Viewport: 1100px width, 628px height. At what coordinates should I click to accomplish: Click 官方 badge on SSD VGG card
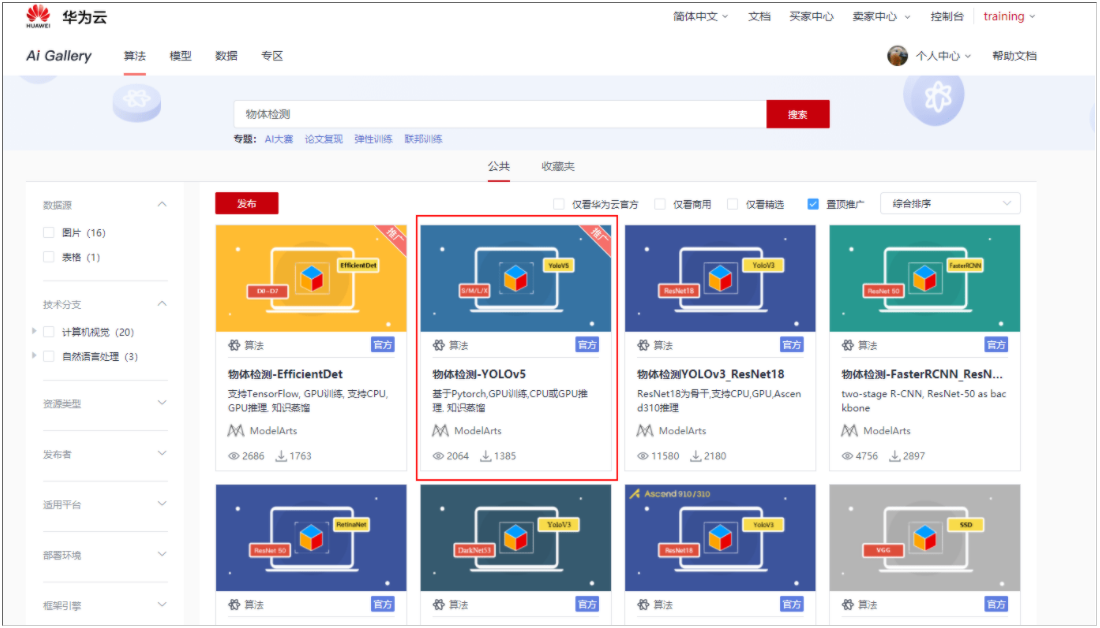pos(996,604)
